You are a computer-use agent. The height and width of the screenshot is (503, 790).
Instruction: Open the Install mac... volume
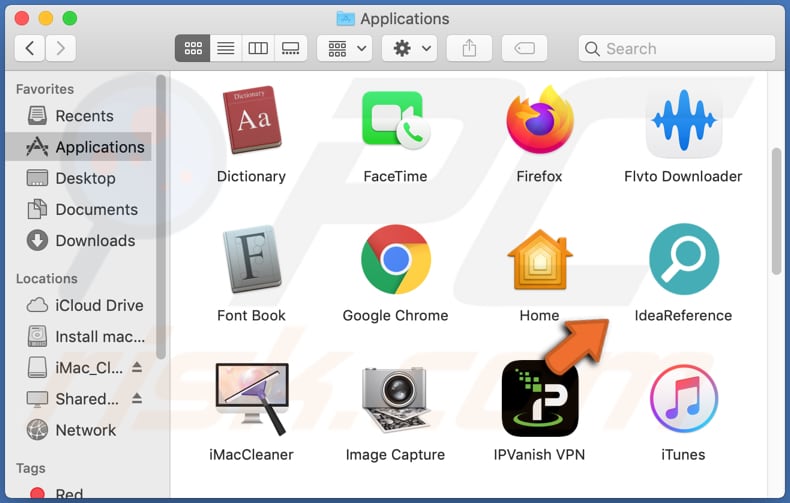[79, 336]
